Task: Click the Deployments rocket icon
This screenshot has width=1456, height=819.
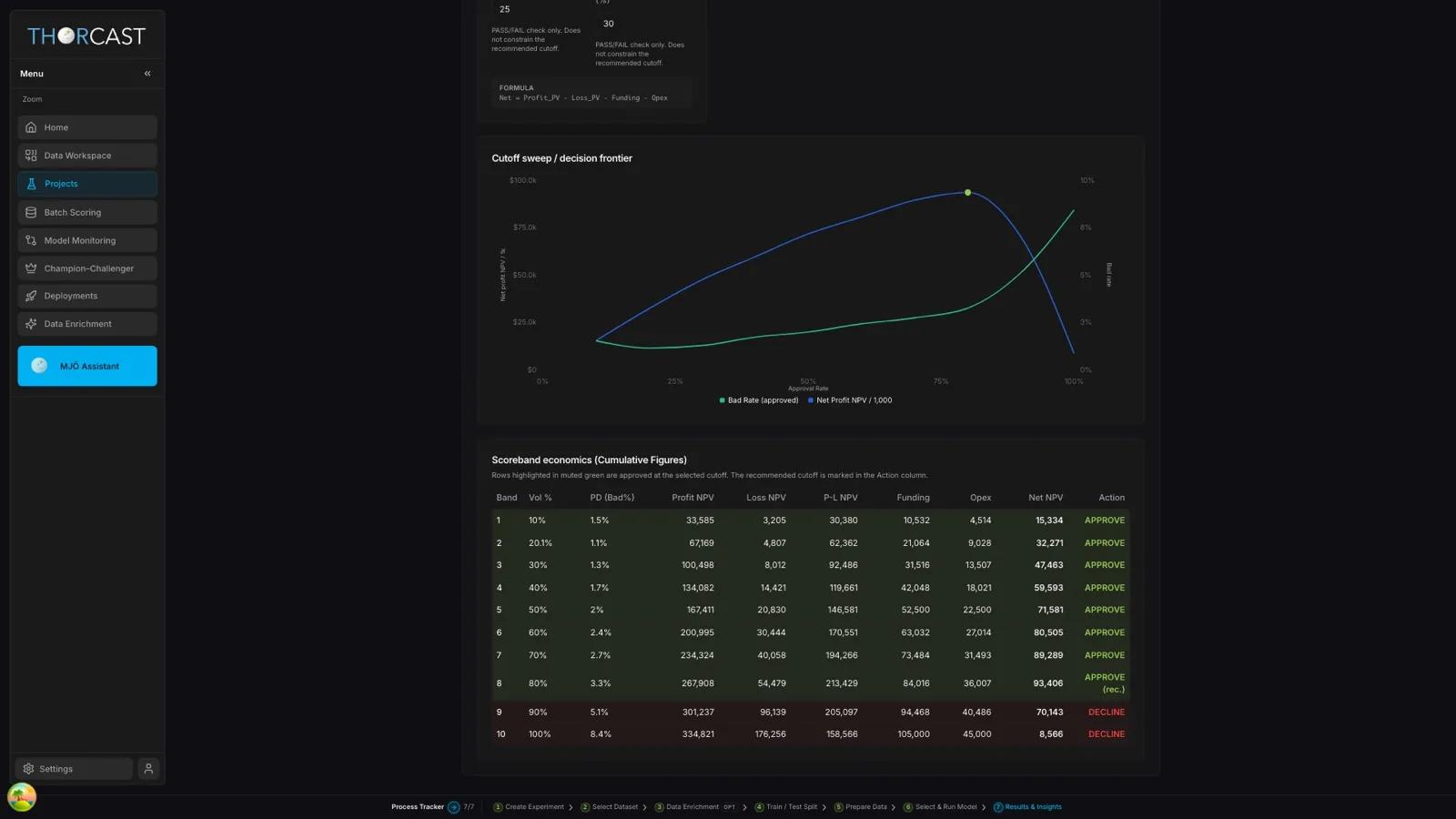Action: click(31, 296)
